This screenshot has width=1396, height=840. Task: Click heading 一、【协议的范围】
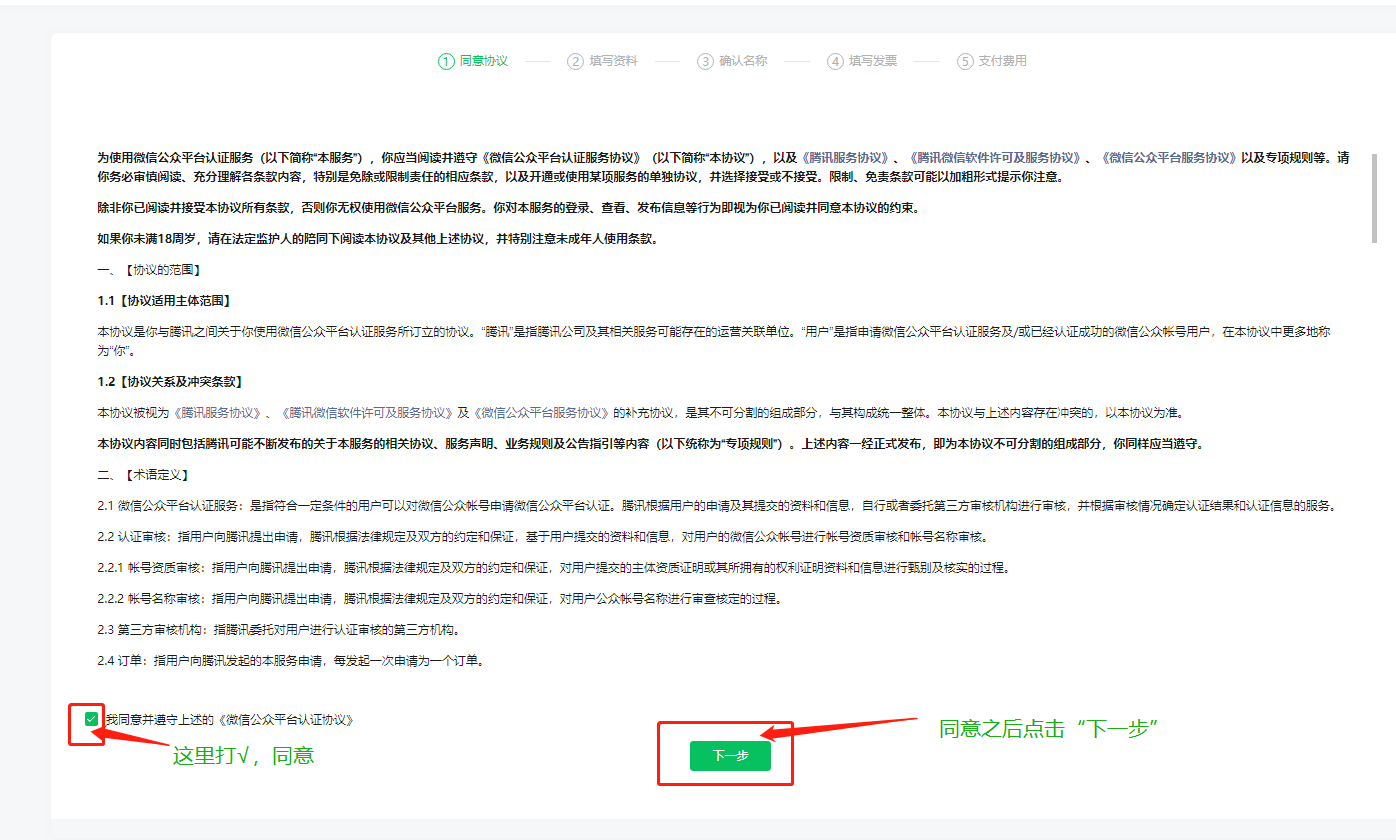click(151, 270)
